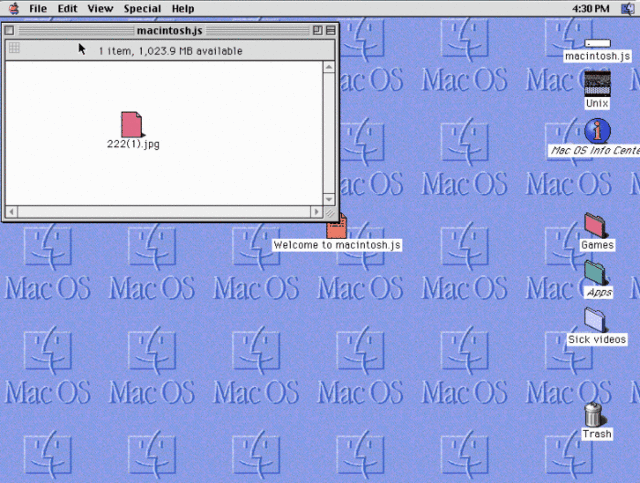Click the 'Sick videos' label
Image resolution: width=640 pixels, height=483 pixels.
597,340
